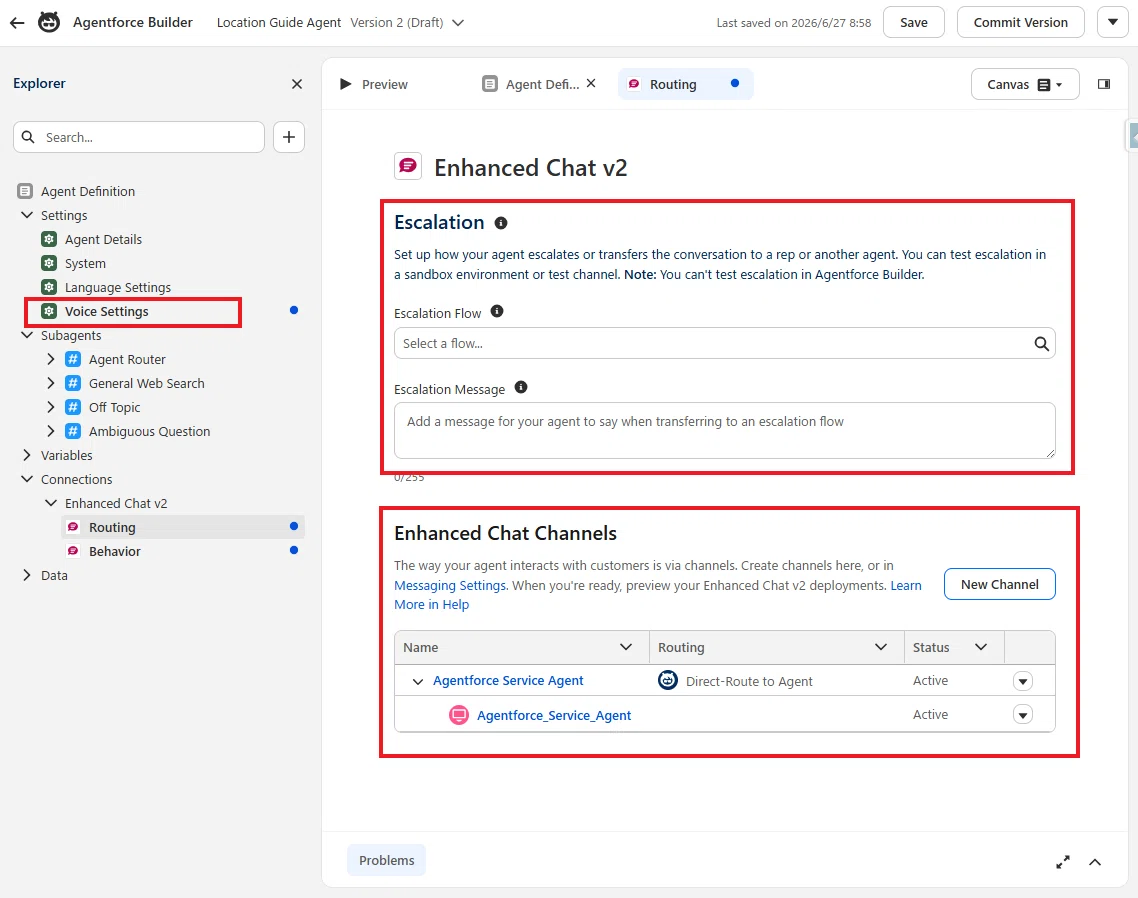Open Status column header dropdown
Screen dimensions: 1138x898
click(981, 647)
